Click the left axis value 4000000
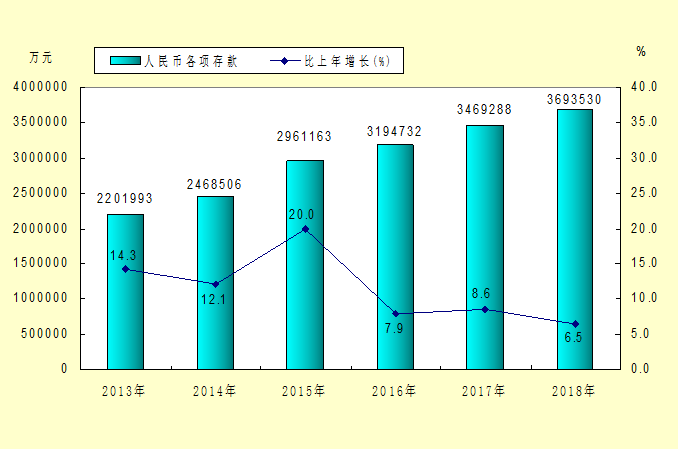 tap(41, 87)
